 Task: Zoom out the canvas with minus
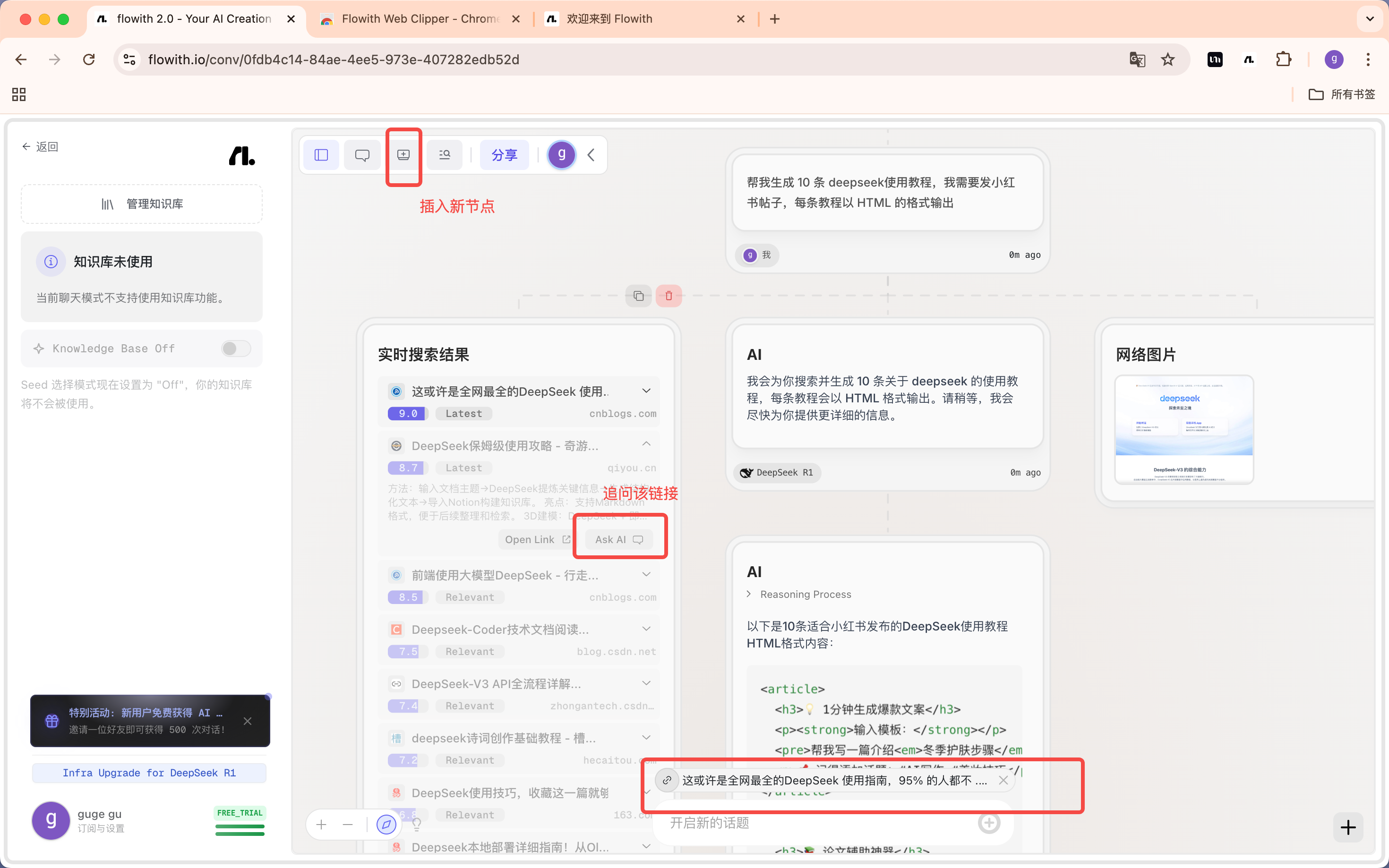click(348, 825)
